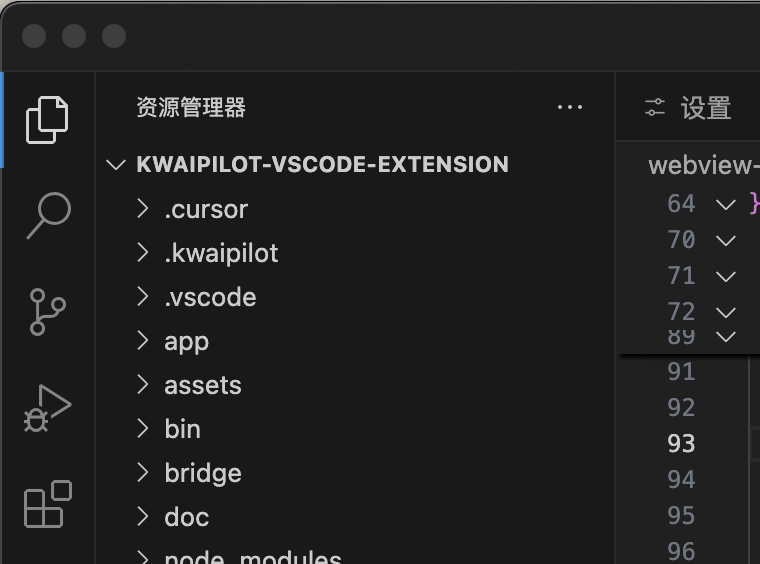
Task: Open the explorer's three-dot more actions menu
Action: tap(569, 108)
